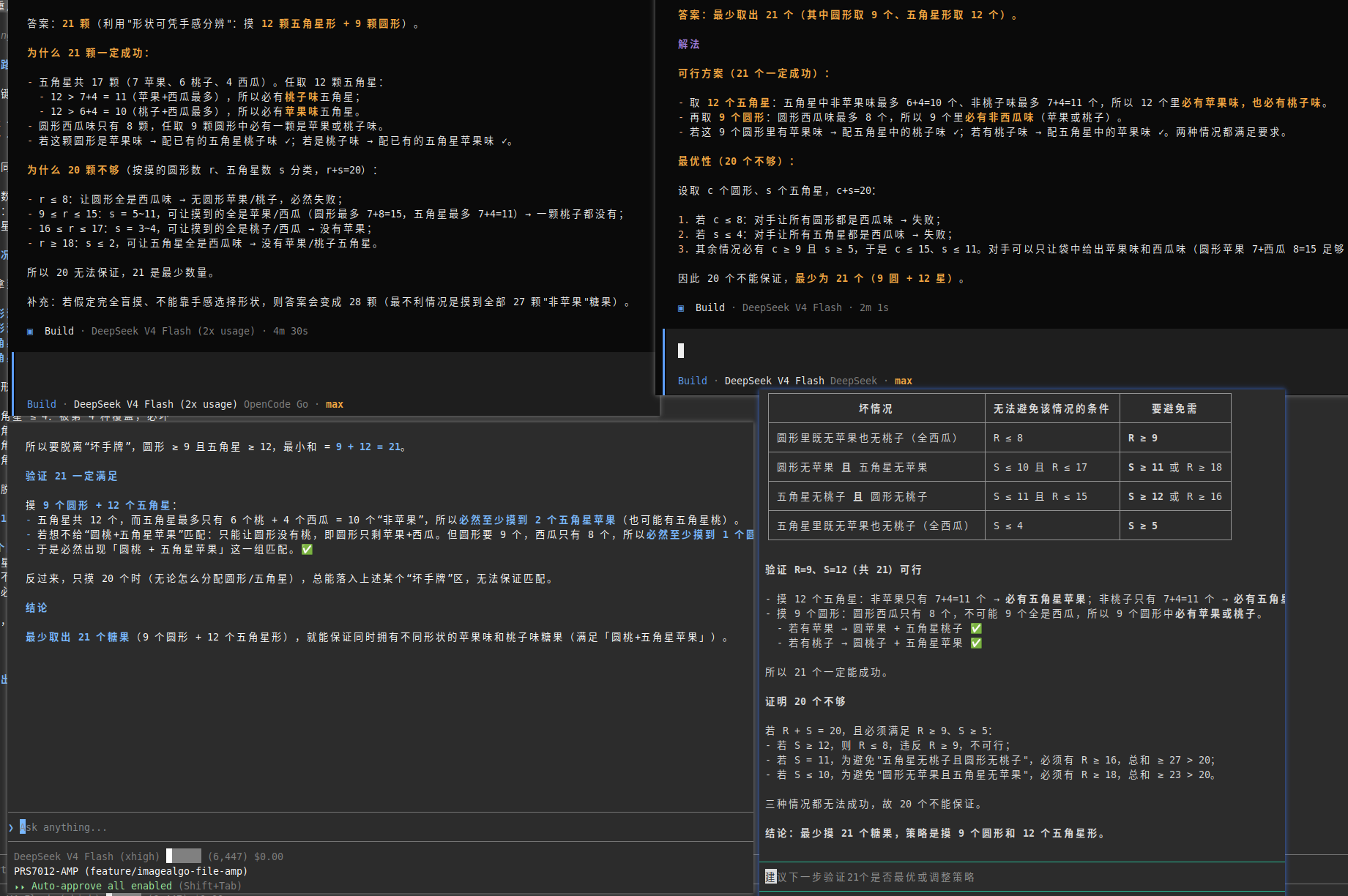
Task: Click the S ≥ 11 或 R ≥ 18 cell
Action: coord(1175,467)
